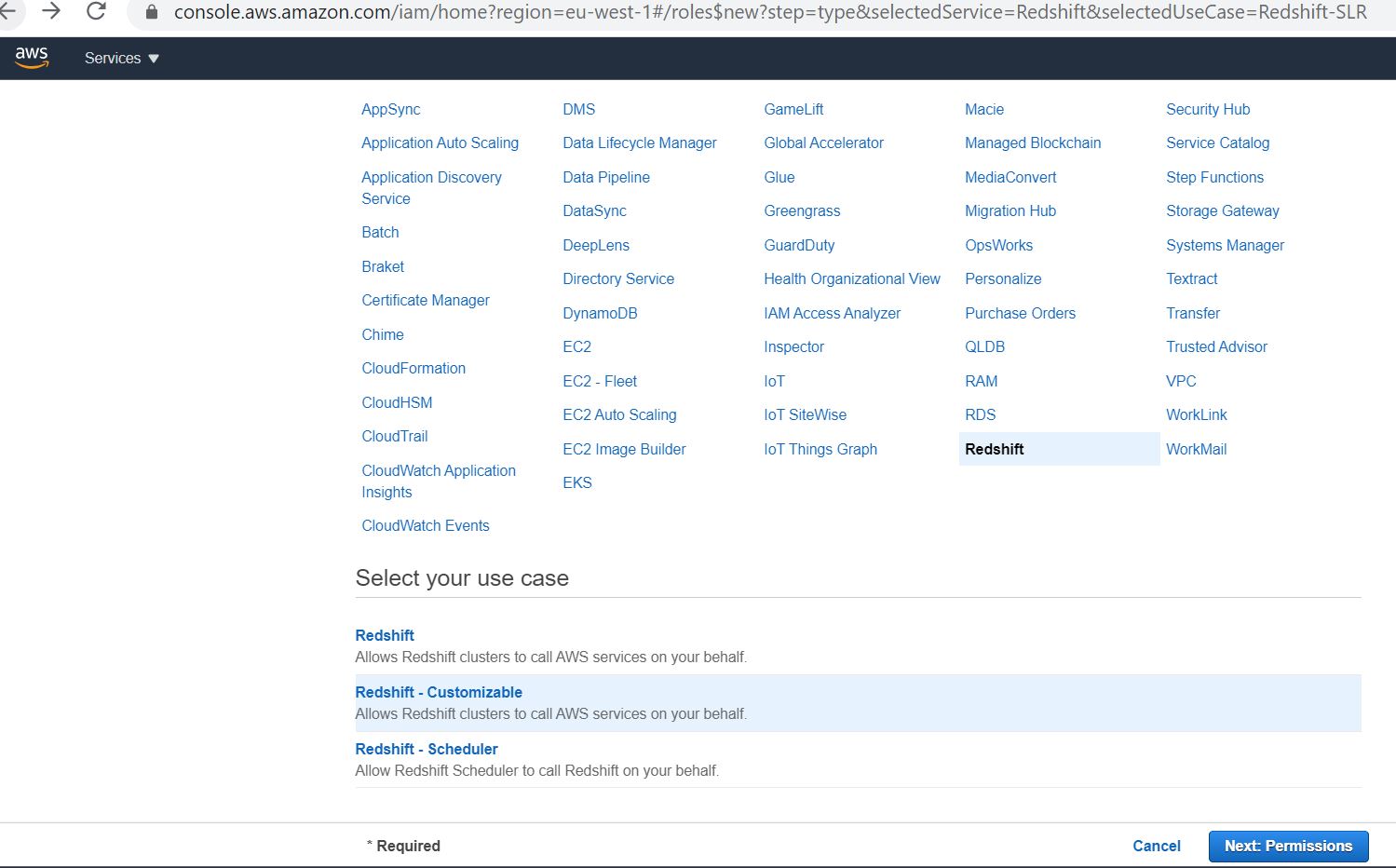This screenshot has width=1396, height=868.
Task: Click the browser address bar URL
Action: [770, 12]
